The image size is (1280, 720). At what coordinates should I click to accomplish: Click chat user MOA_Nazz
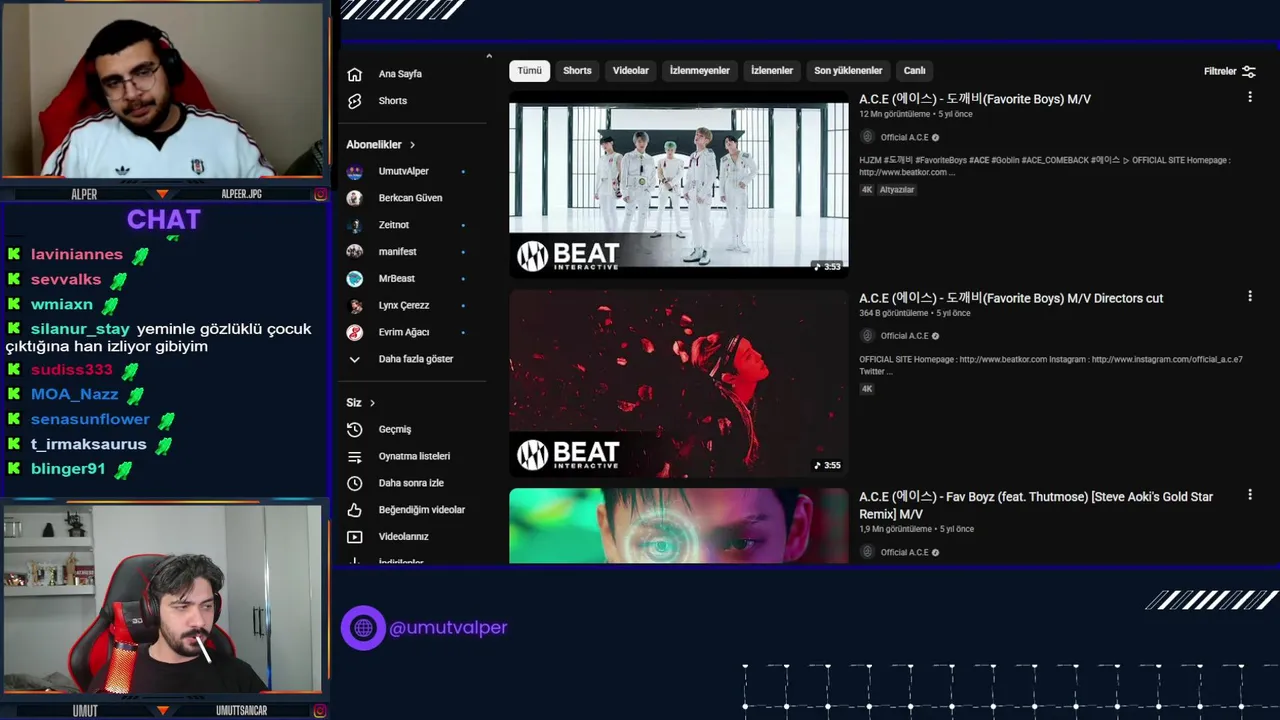pyautogui.click(x=74, y=395)
